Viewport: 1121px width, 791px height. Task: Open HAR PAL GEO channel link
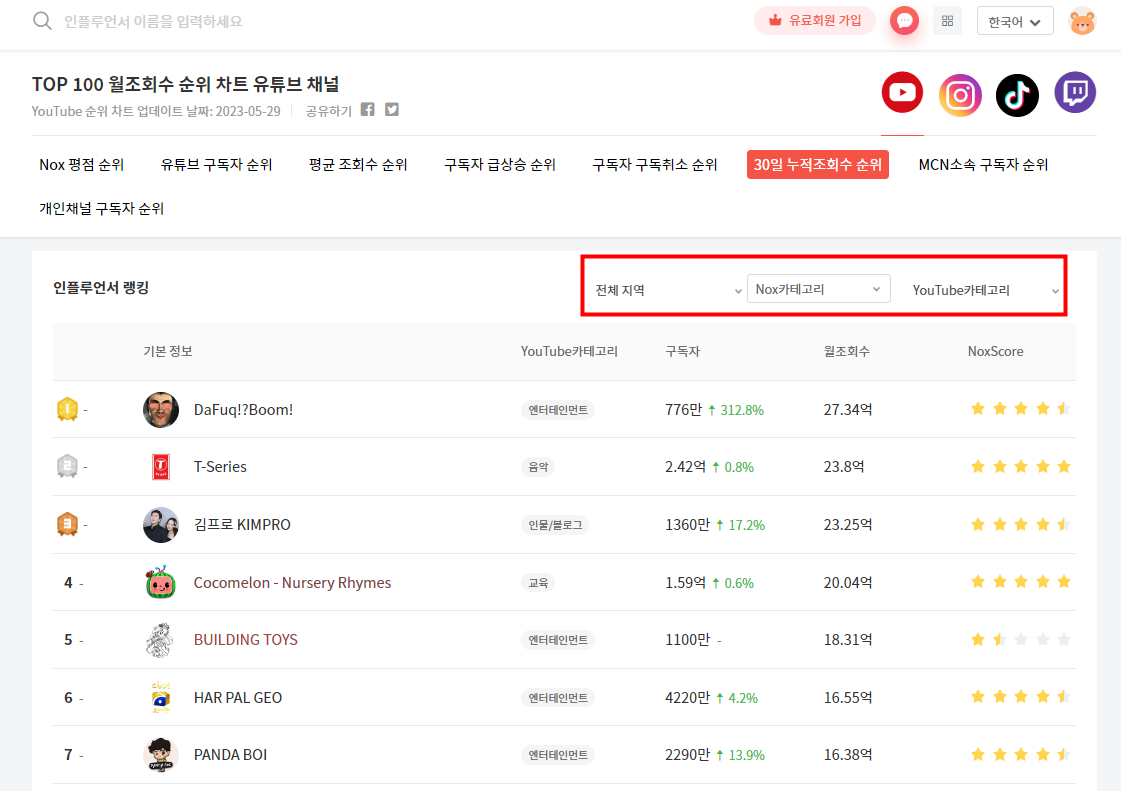(x=238, y=697)
